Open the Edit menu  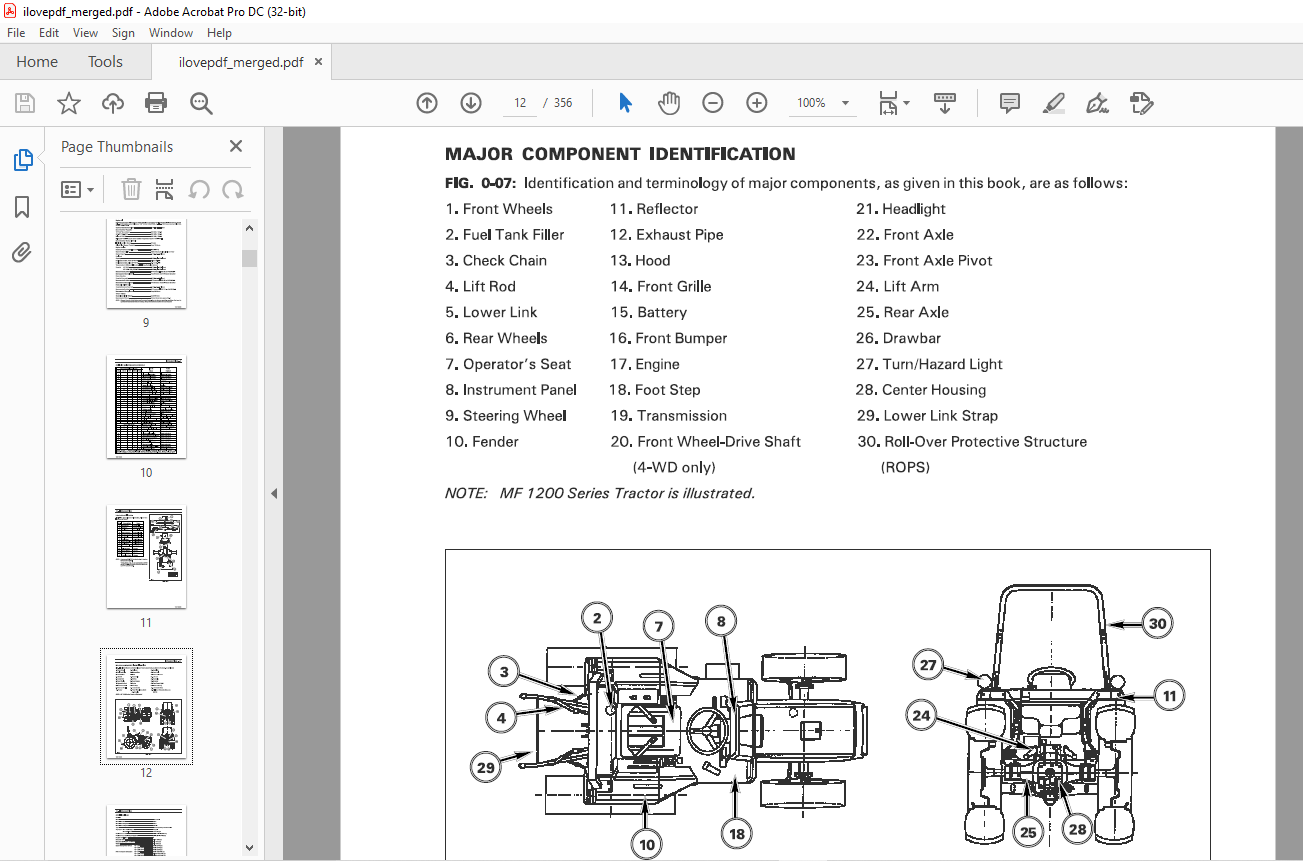pos(49,33)
